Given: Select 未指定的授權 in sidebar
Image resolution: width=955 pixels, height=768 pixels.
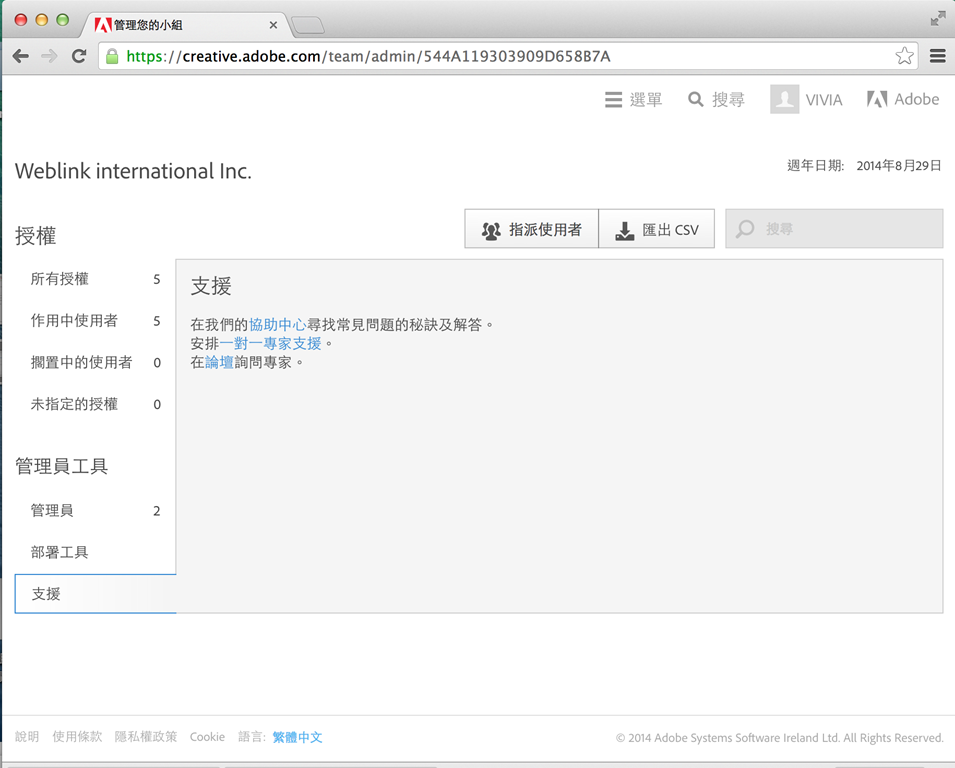Looking at the screenshot, I should click(x=96, y=404).
